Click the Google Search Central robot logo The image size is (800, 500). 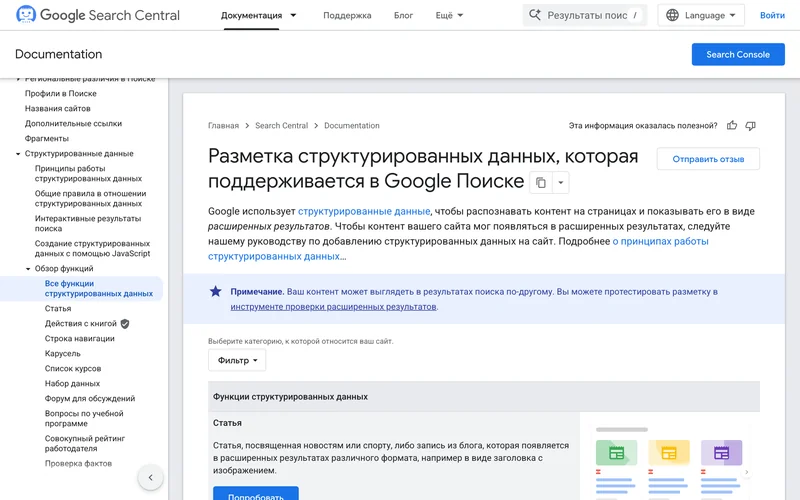pos(26,14)
